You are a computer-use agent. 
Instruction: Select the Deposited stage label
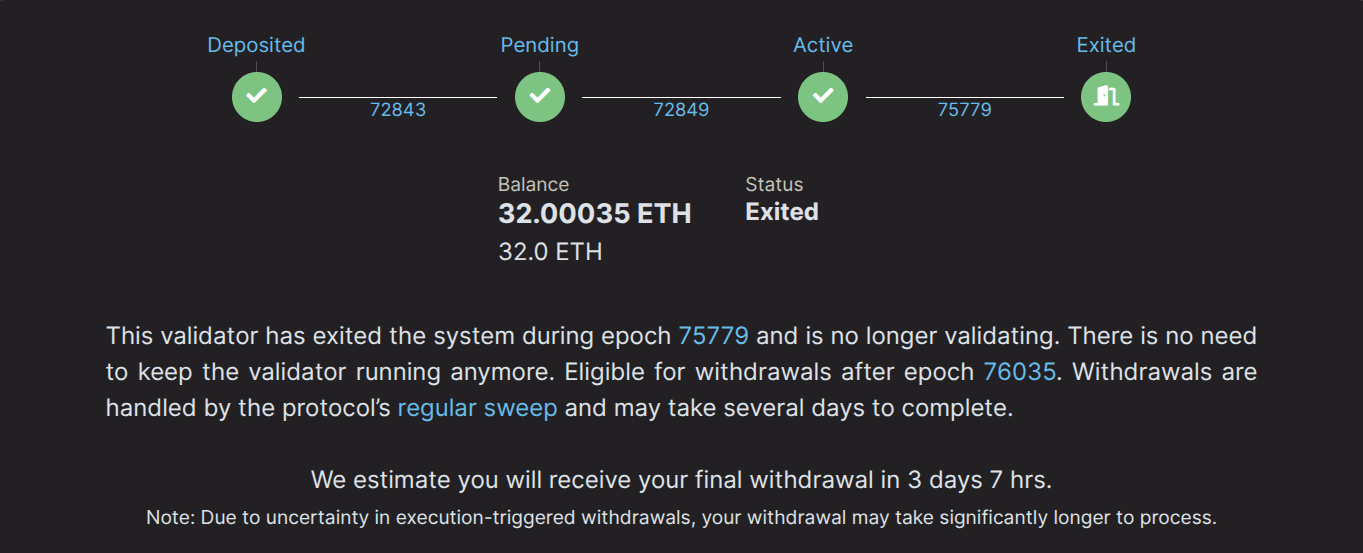(256, 45)
